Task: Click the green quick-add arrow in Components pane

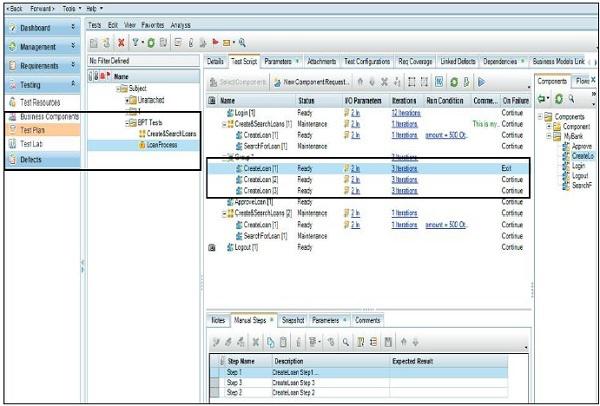Action: [542, 99]
